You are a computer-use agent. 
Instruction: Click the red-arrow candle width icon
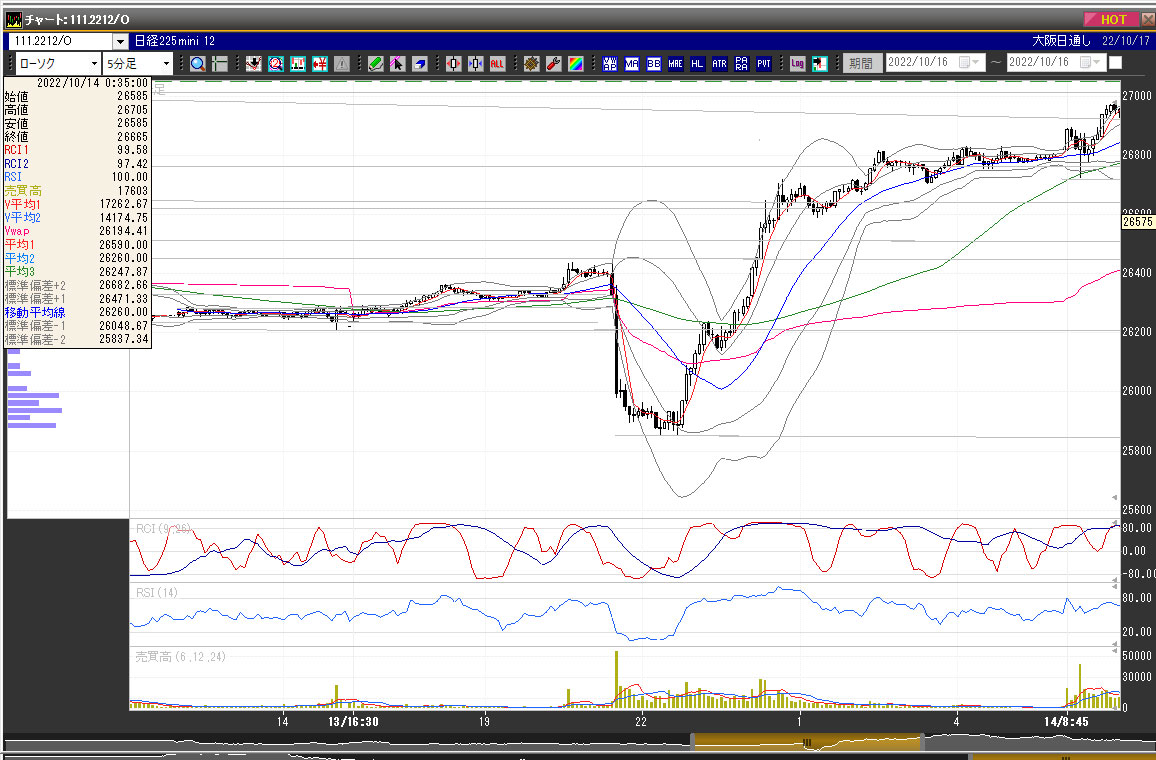tap(453, 64)
